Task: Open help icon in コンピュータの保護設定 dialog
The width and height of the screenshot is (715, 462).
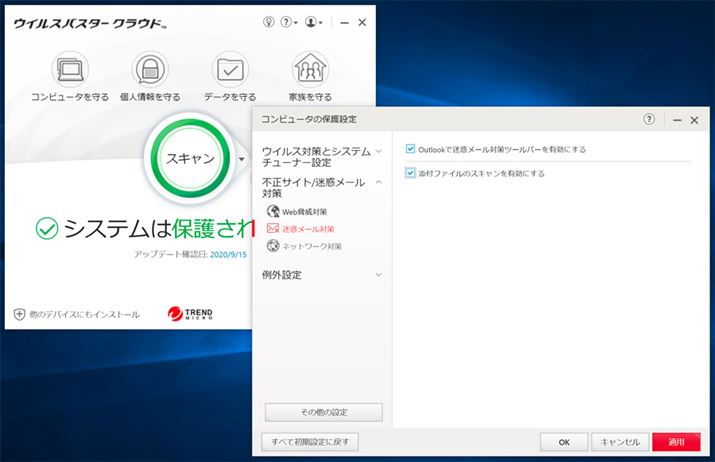Action: [x=648, y=119]
